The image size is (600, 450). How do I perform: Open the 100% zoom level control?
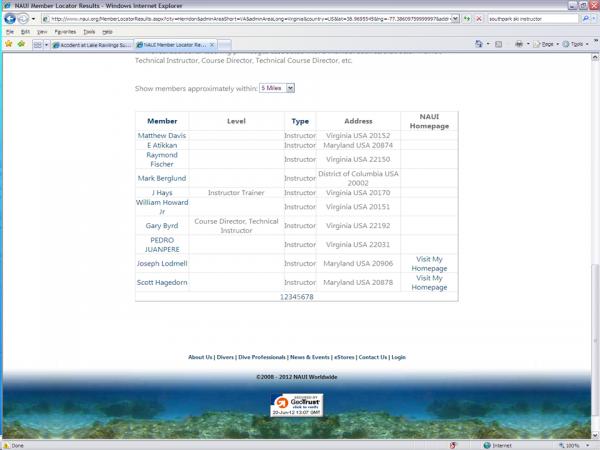click(574, 445)
